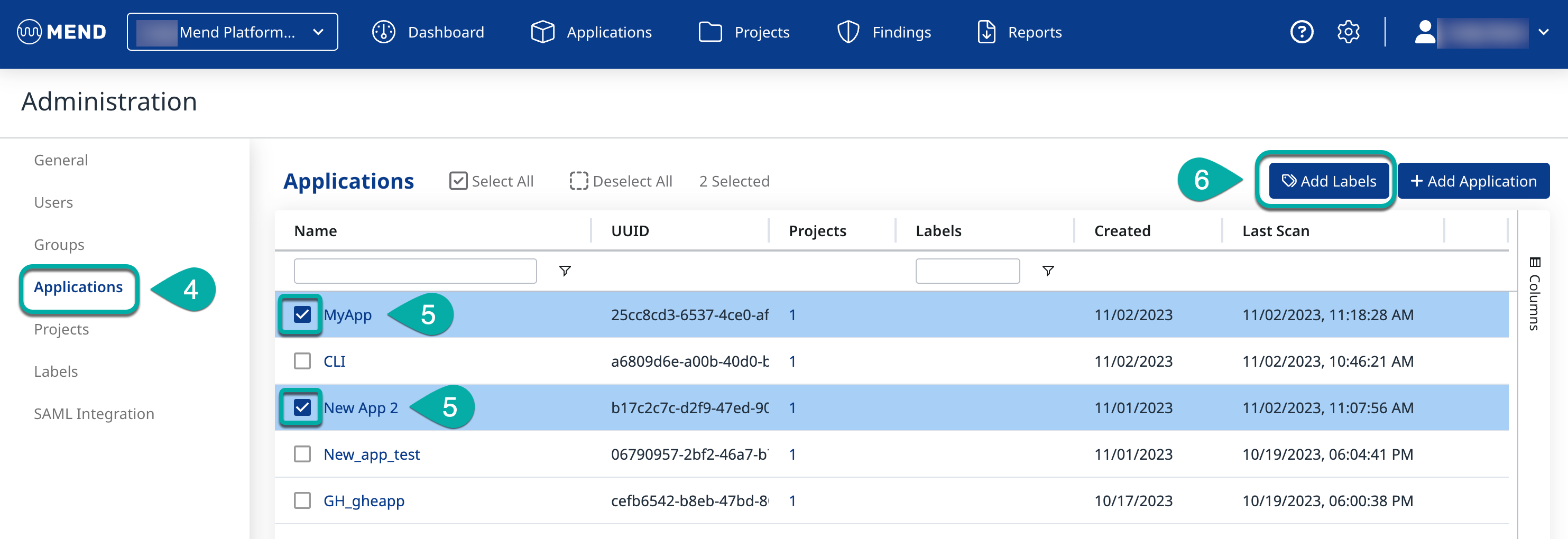Click inside the Name filter input field

[x=414, y=271]
